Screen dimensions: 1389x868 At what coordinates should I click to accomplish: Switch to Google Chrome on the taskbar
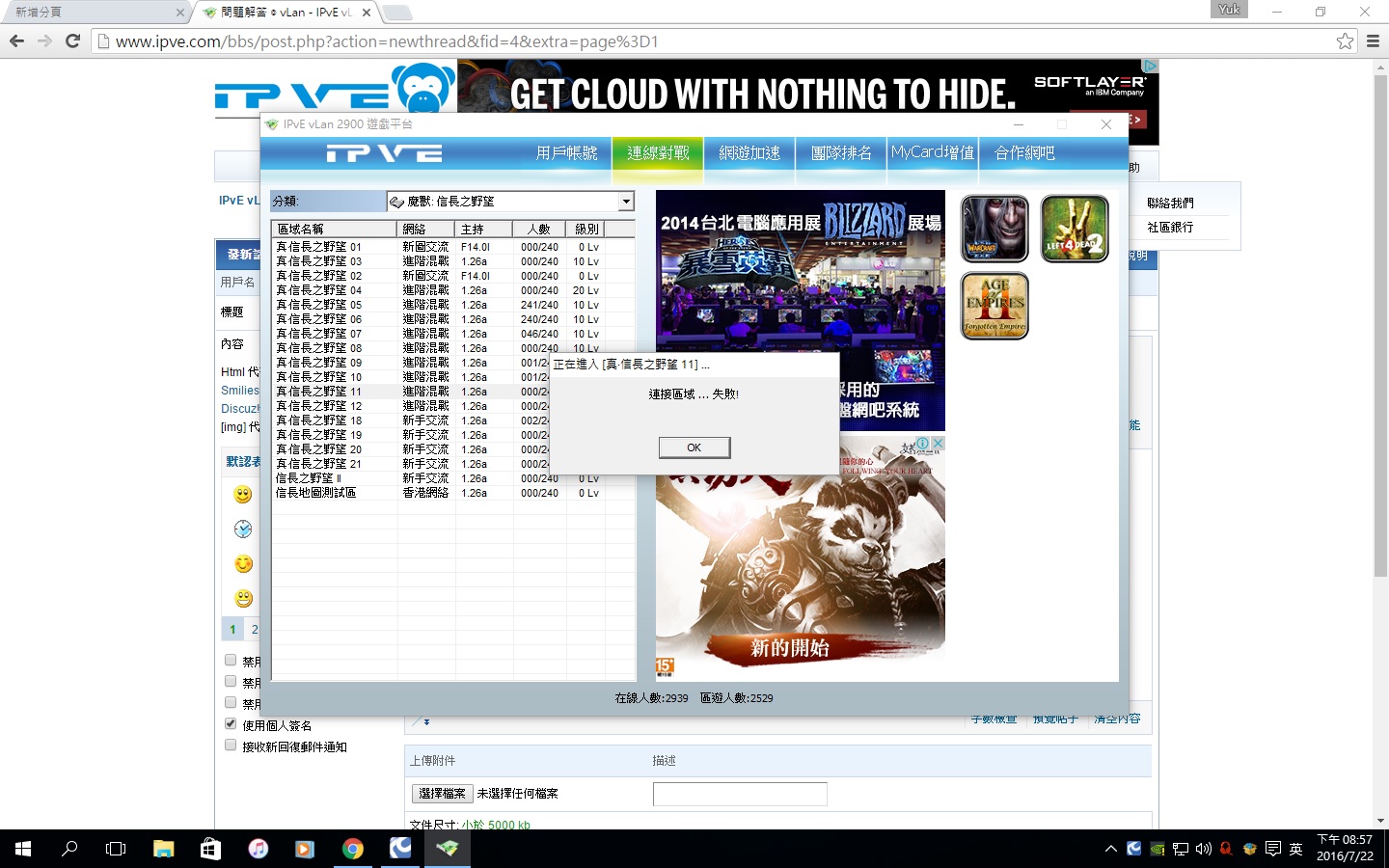(352, 849)
